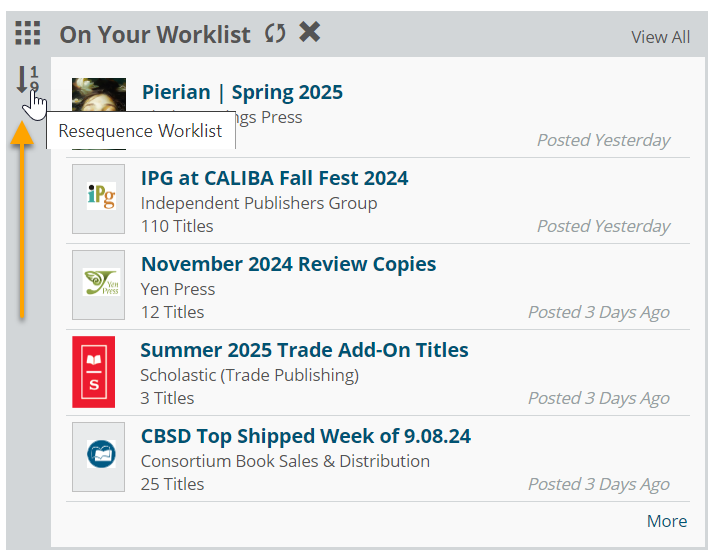
Task: Open November 2024 Review Copies catalog
Action: [x=289, y=264]
